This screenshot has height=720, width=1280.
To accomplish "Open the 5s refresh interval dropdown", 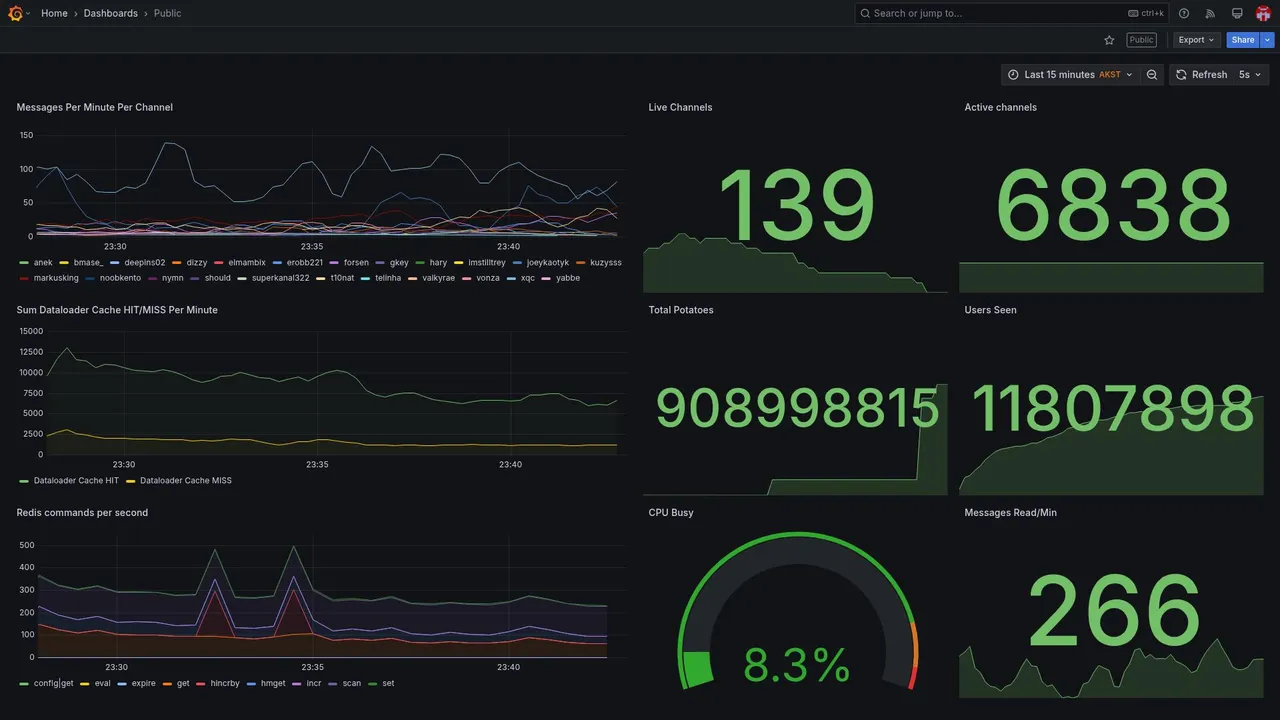I will (x=1251, y=75).
